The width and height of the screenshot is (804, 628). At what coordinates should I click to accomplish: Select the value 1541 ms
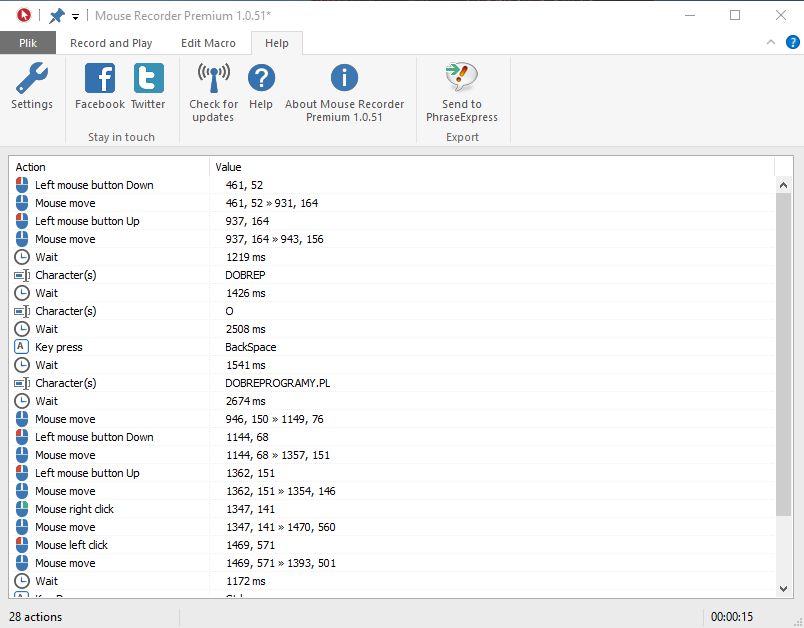coord(246,365)
